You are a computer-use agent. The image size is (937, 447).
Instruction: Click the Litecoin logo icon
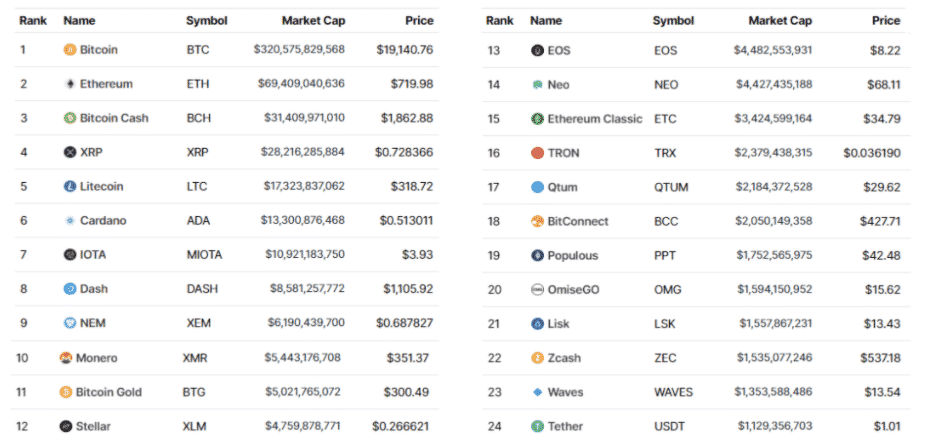(70, 186)
